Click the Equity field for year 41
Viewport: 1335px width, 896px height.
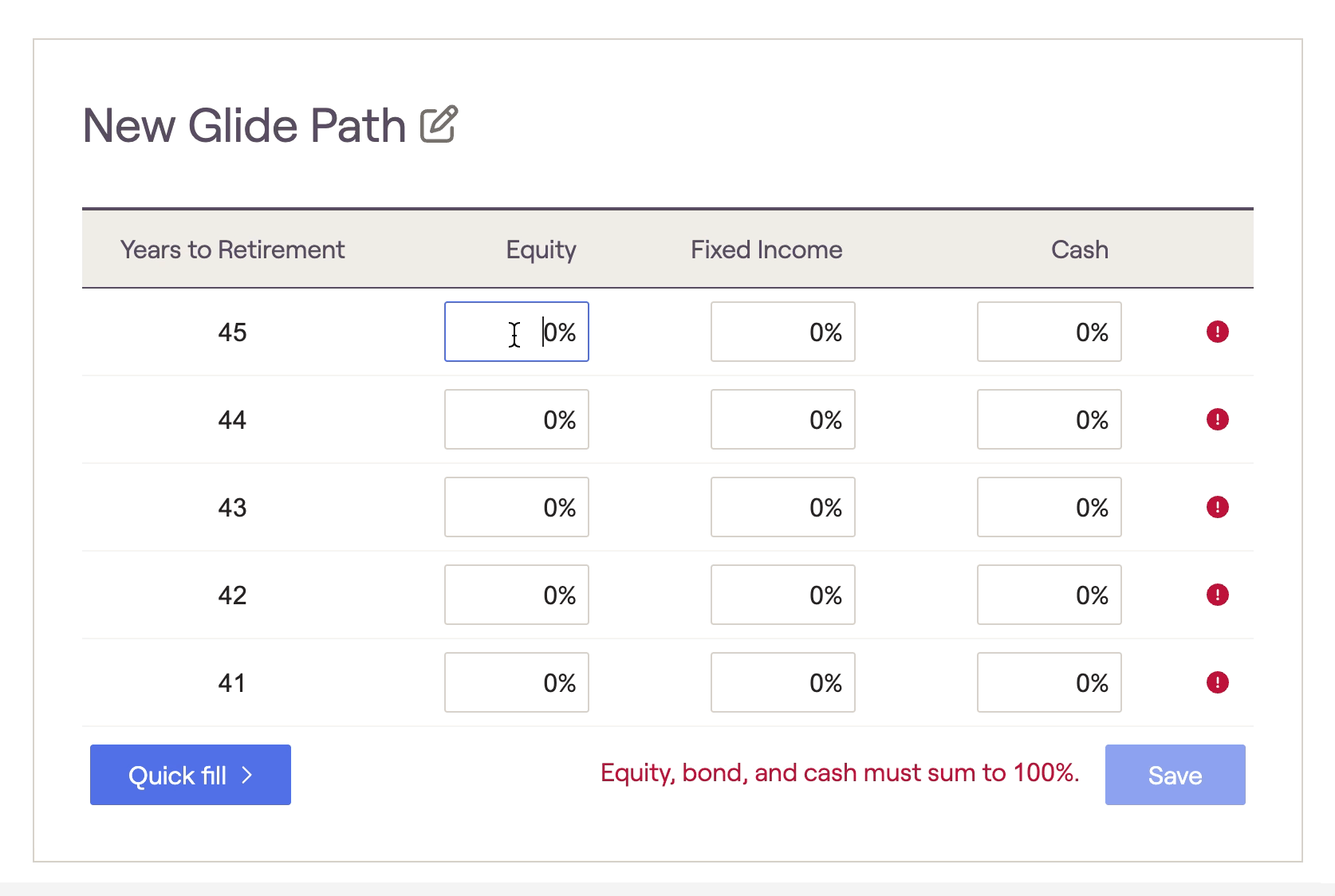(x=517, y=682)
